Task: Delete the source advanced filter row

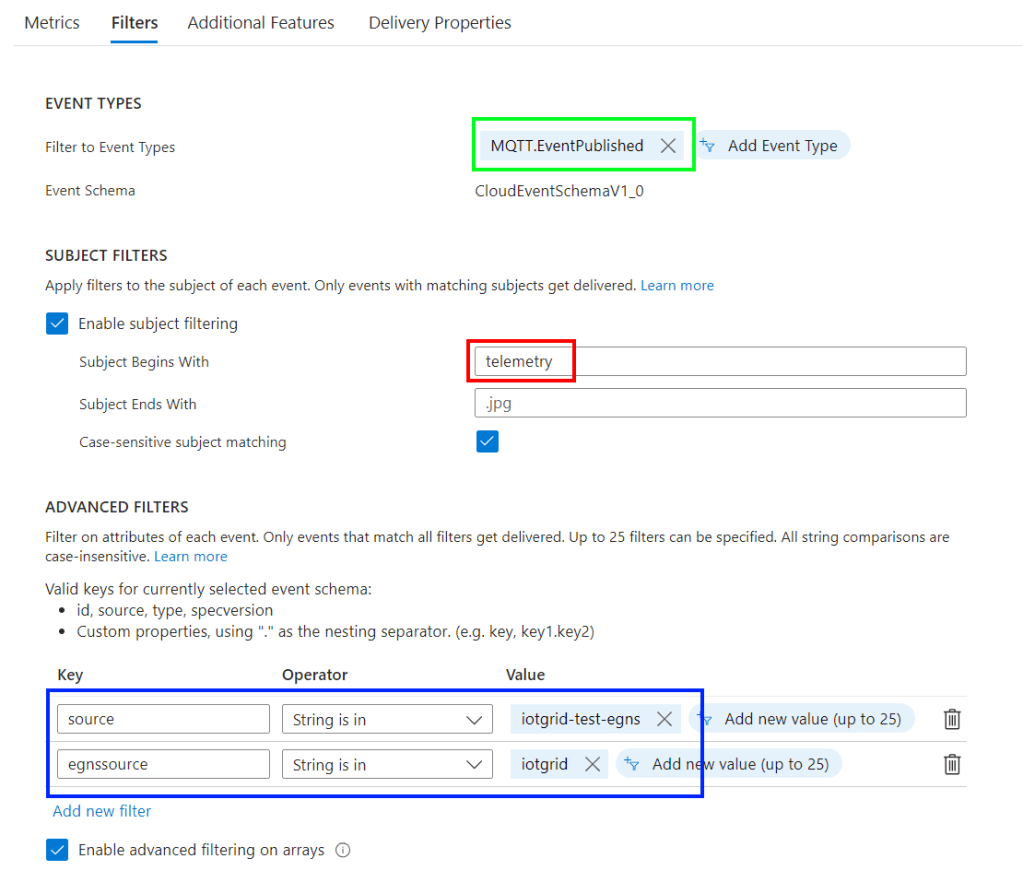Action: (x=952, y=719)
